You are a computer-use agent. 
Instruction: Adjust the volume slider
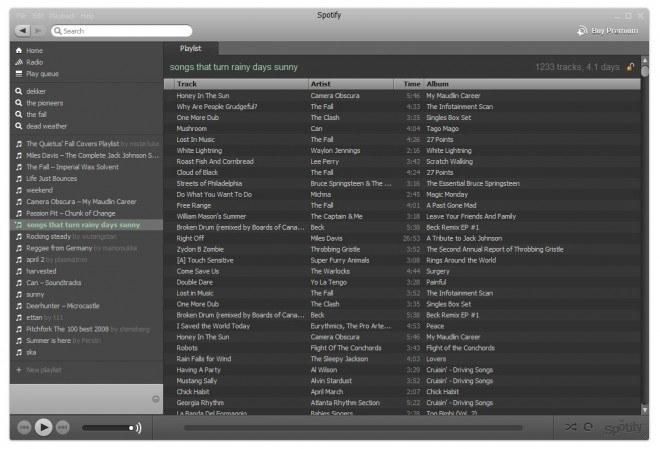click(x=109, y=428)
